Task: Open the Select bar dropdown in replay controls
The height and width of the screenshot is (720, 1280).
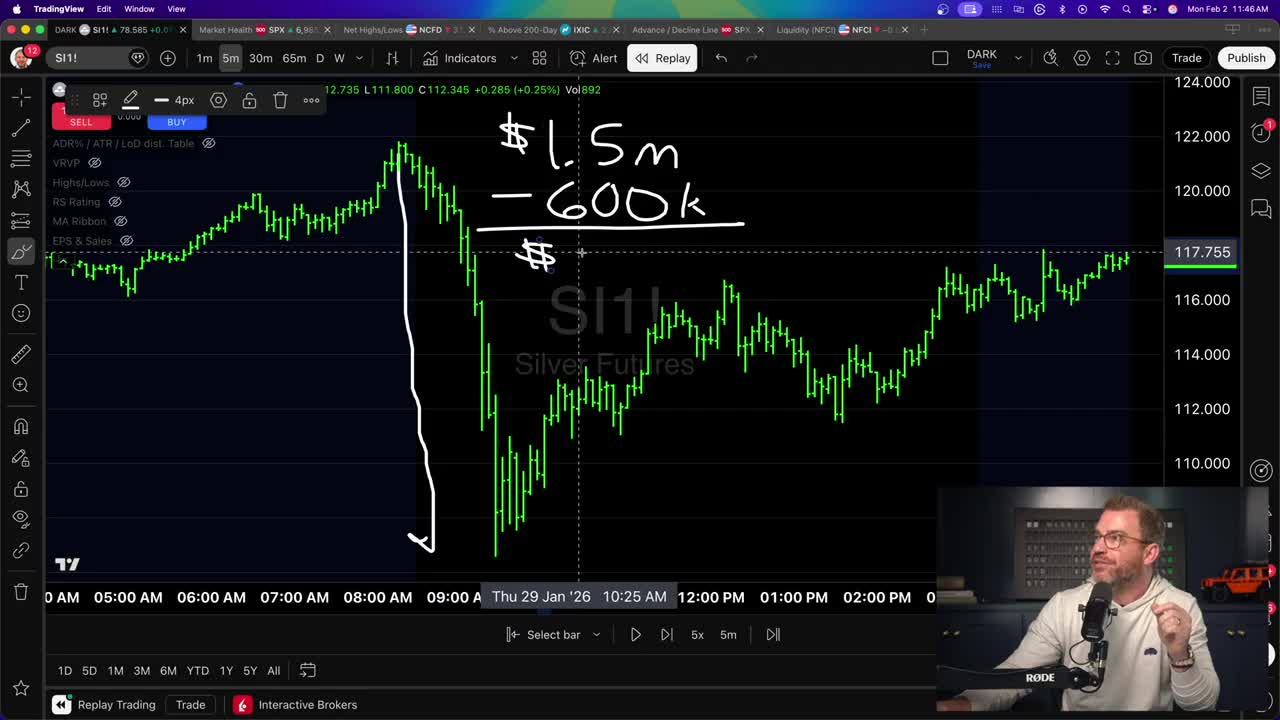Action: [x=553, y=634]
